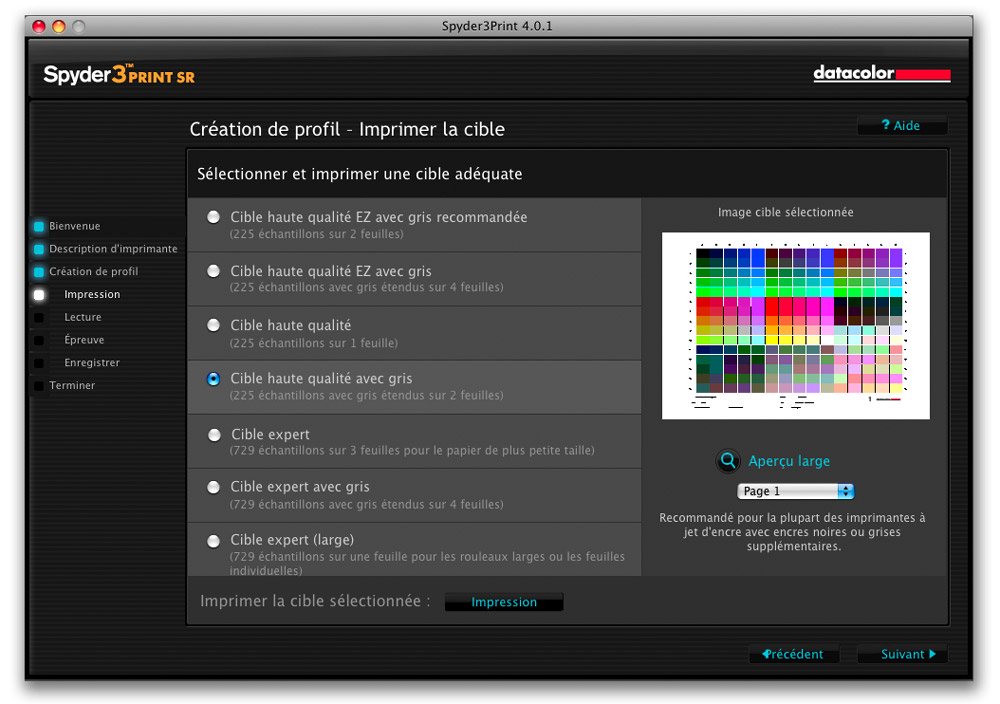Image resolution: width=1000 pixels, height=704 pixels.
Task: Click selected 'Cible haute qualité avec gris' radio
Action: 214,379
